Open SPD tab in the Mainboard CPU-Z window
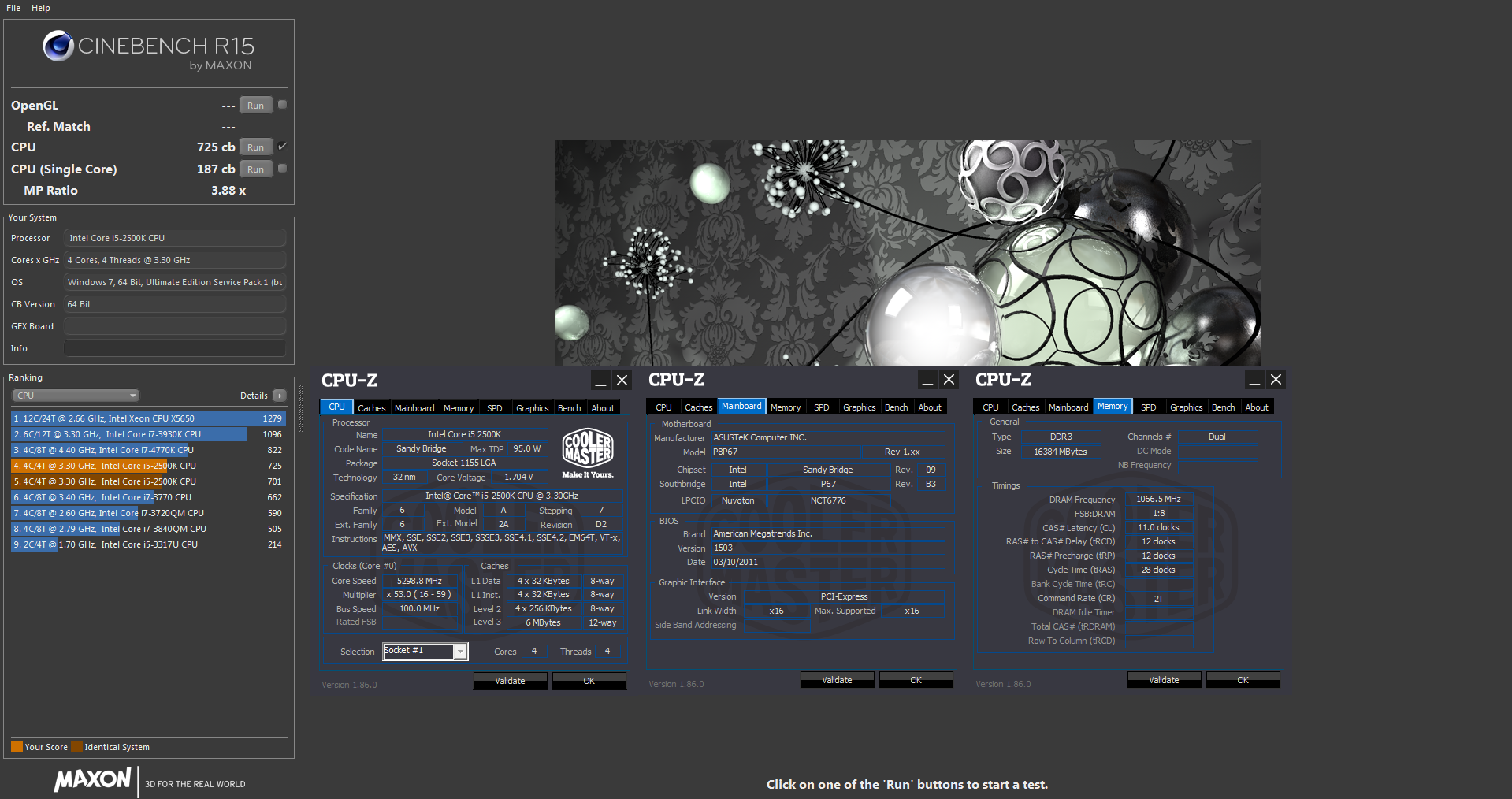Image resolution: width=1512 pixels, height=799 pixels. (x=821, y=407)
